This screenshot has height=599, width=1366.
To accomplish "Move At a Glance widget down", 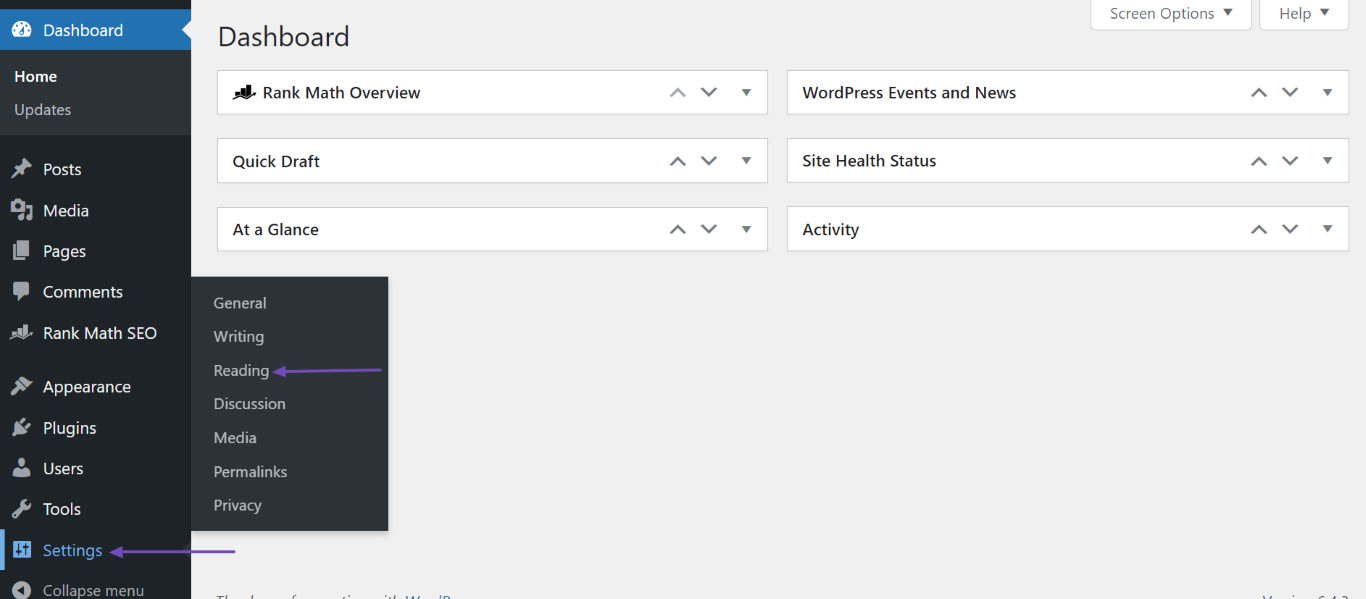I will (x=709, y=229).
